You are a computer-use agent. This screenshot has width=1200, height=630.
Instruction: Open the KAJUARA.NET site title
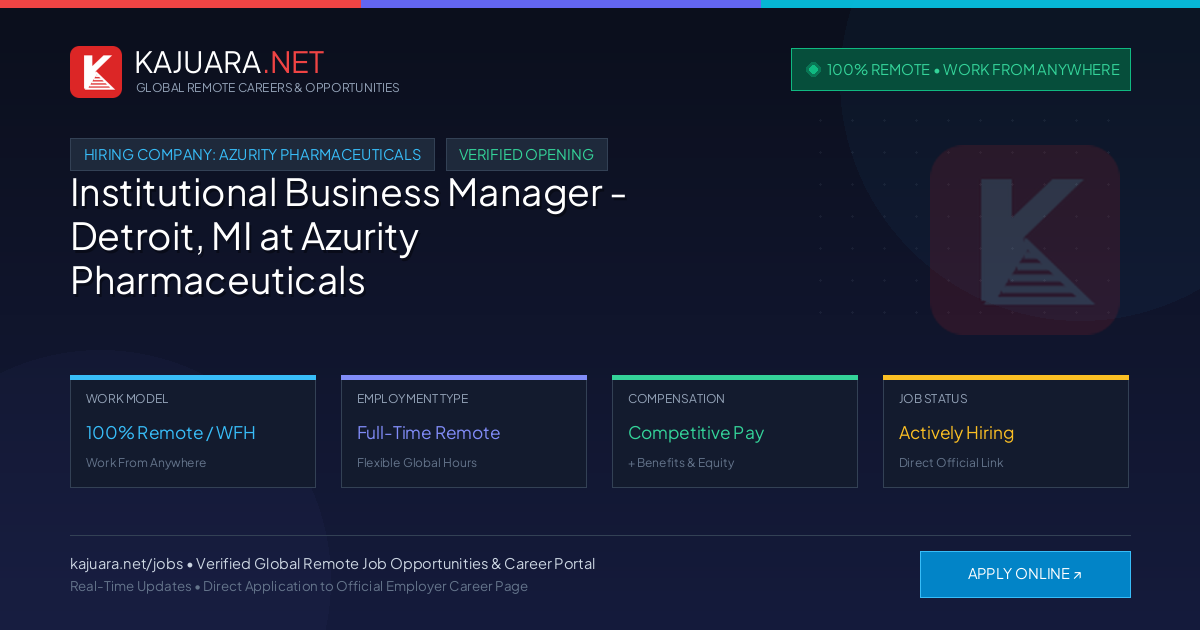click(229, 62)
